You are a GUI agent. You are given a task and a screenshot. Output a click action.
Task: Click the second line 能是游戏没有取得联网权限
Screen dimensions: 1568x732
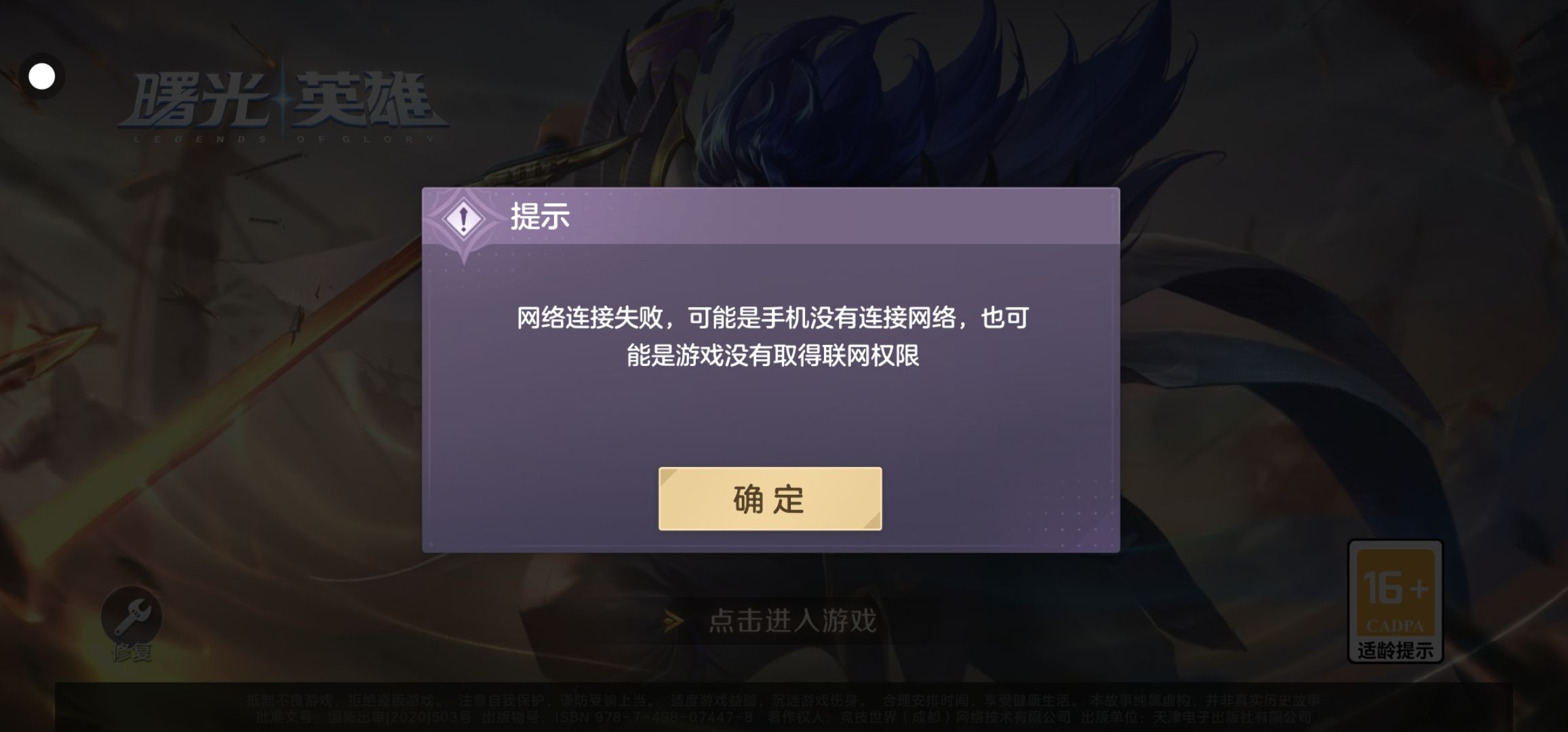pos(772,355)
